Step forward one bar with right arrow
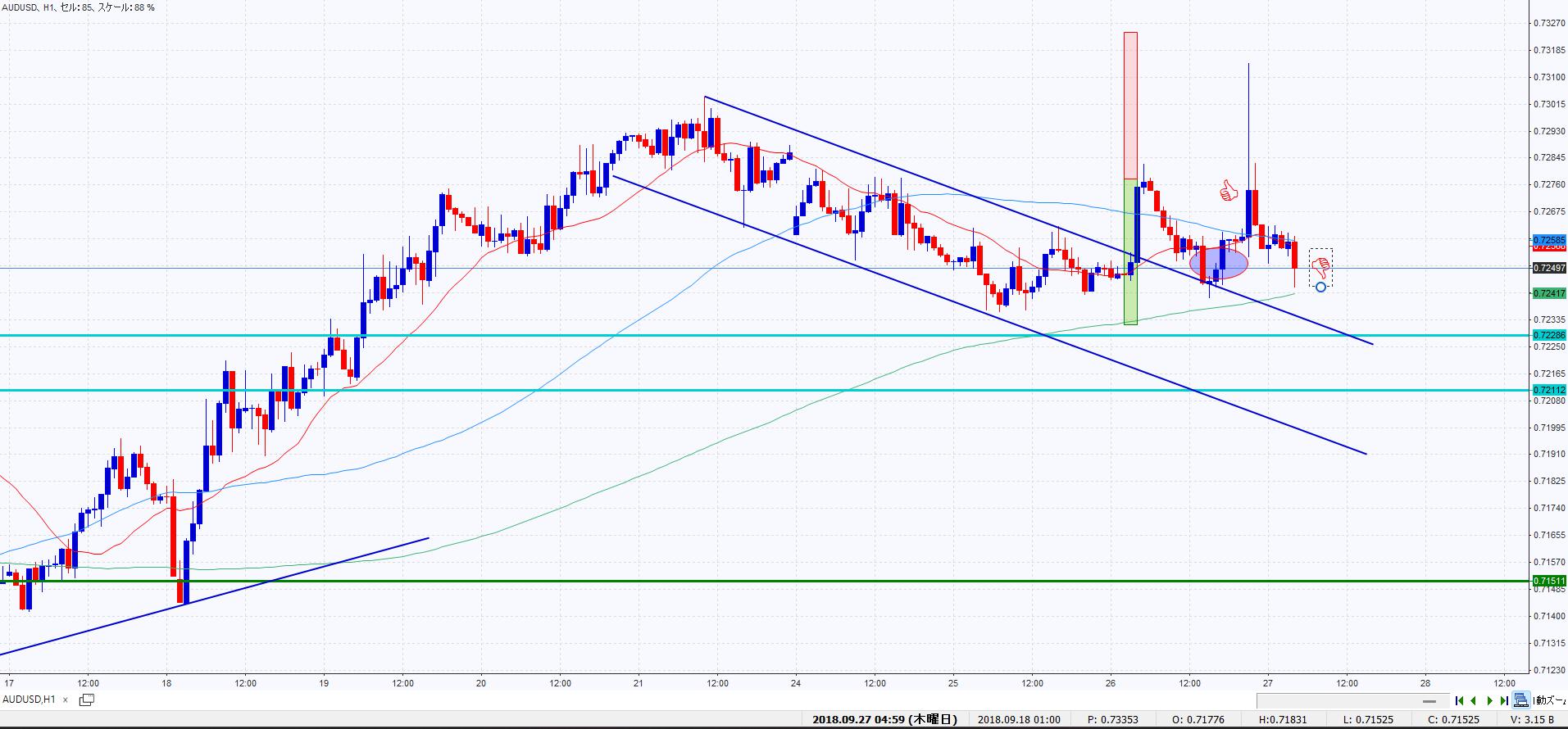1568x729 pixels. tap(1490, 700)
